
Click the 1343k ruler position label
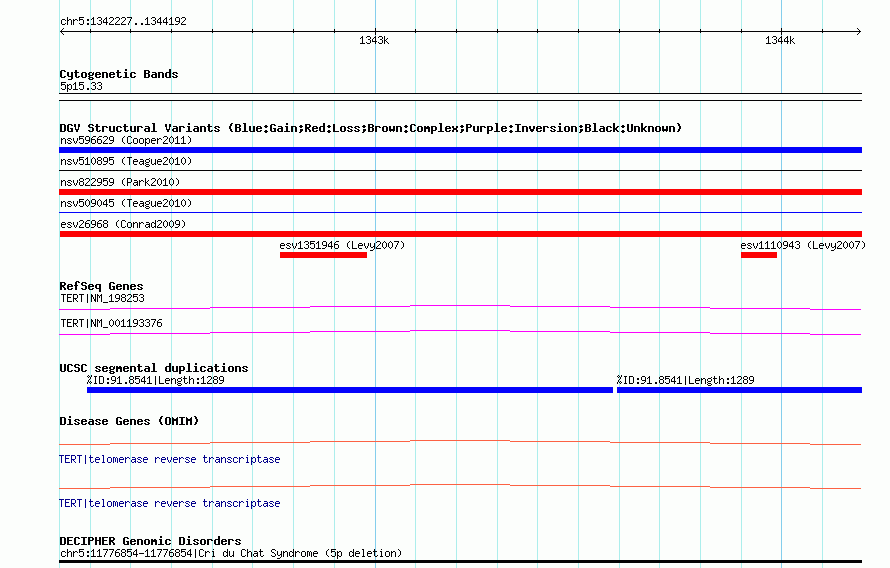point(374,40)
